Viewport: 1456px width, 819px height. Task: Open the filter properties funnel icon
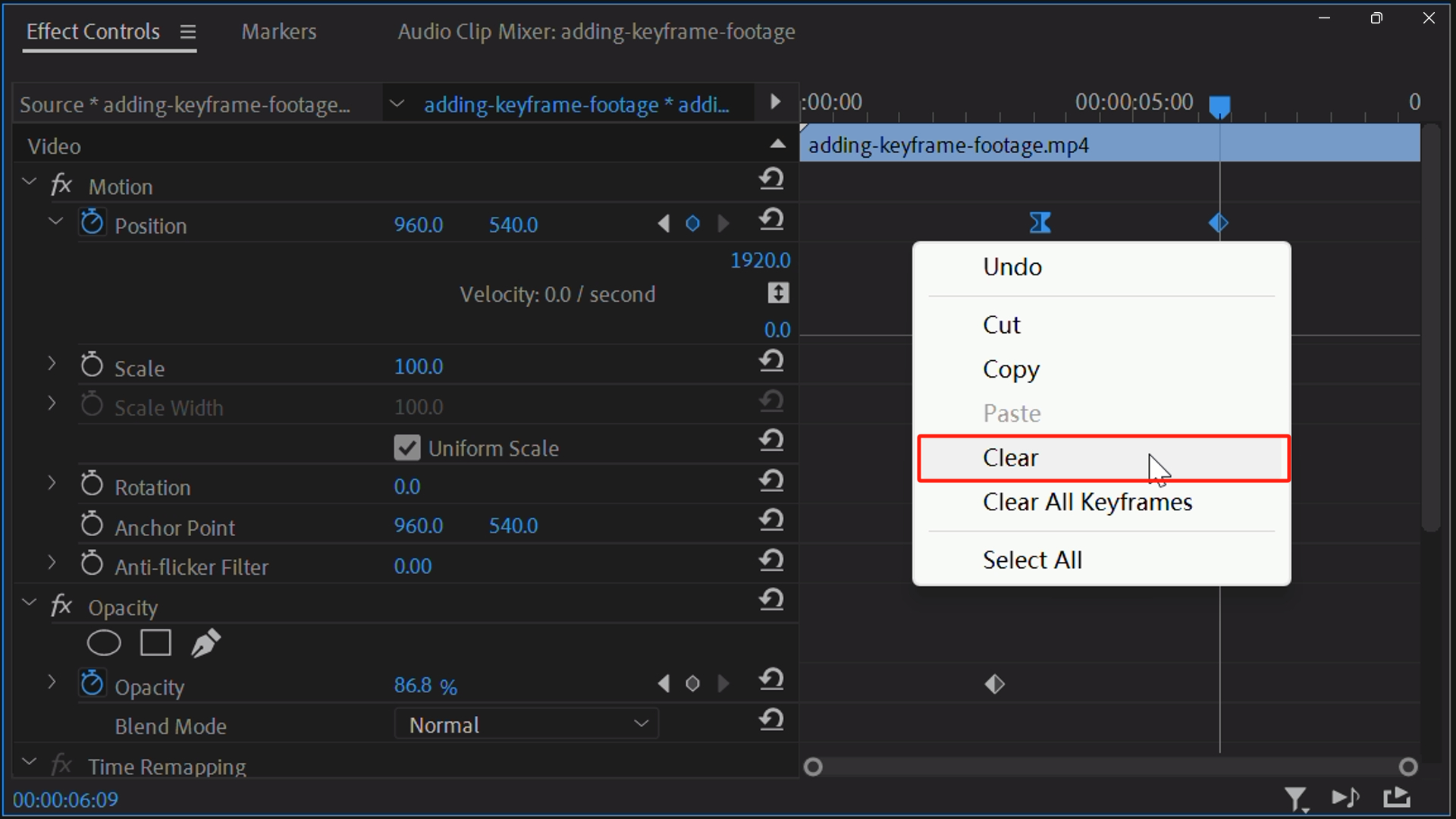point(1297,799)
